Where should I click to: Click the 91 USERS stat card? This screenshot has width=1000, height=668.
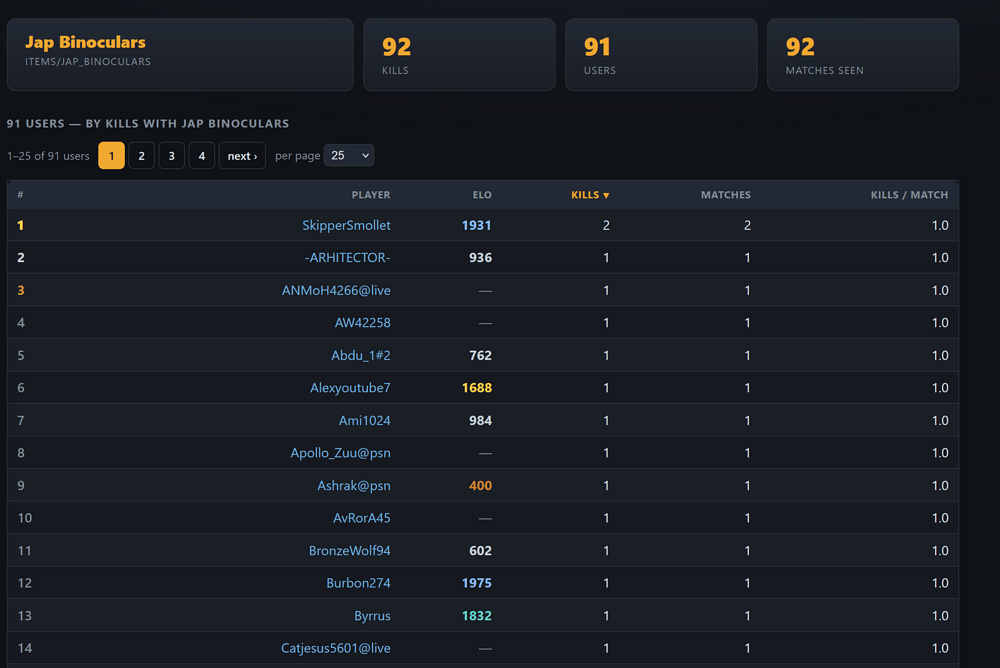(661, 54)
